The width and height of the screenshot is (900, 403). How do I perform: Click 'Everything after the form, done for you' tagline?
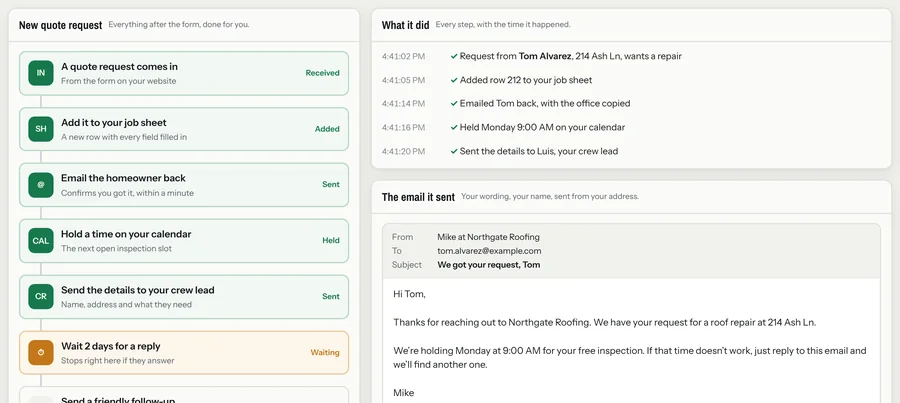click(x=179, y=25)
